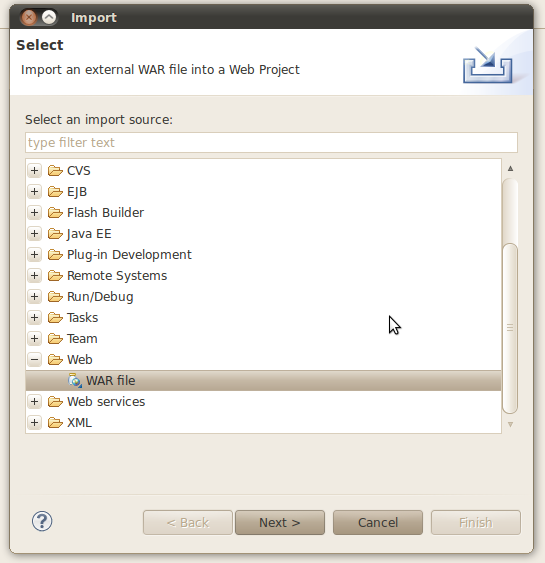Select the WAR file entry
Image resolution: width=545 pixels, height=563 pixels.
tap(263, 381)
